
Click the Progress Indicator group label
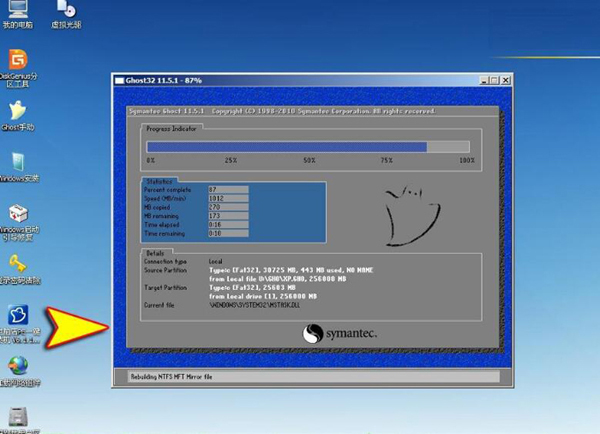(x=171, y=129)
